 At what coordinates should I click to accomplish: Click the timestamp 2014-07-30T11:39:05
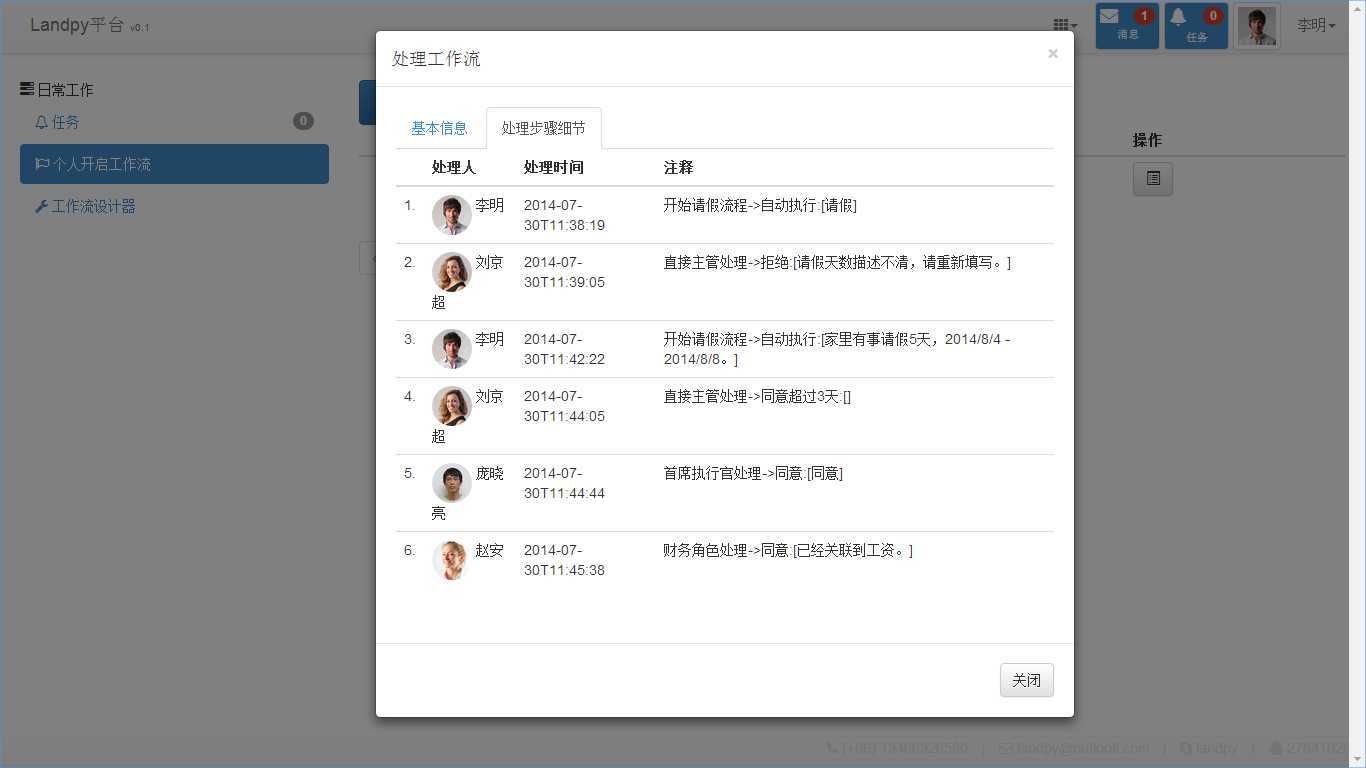[x=564, y=272]
